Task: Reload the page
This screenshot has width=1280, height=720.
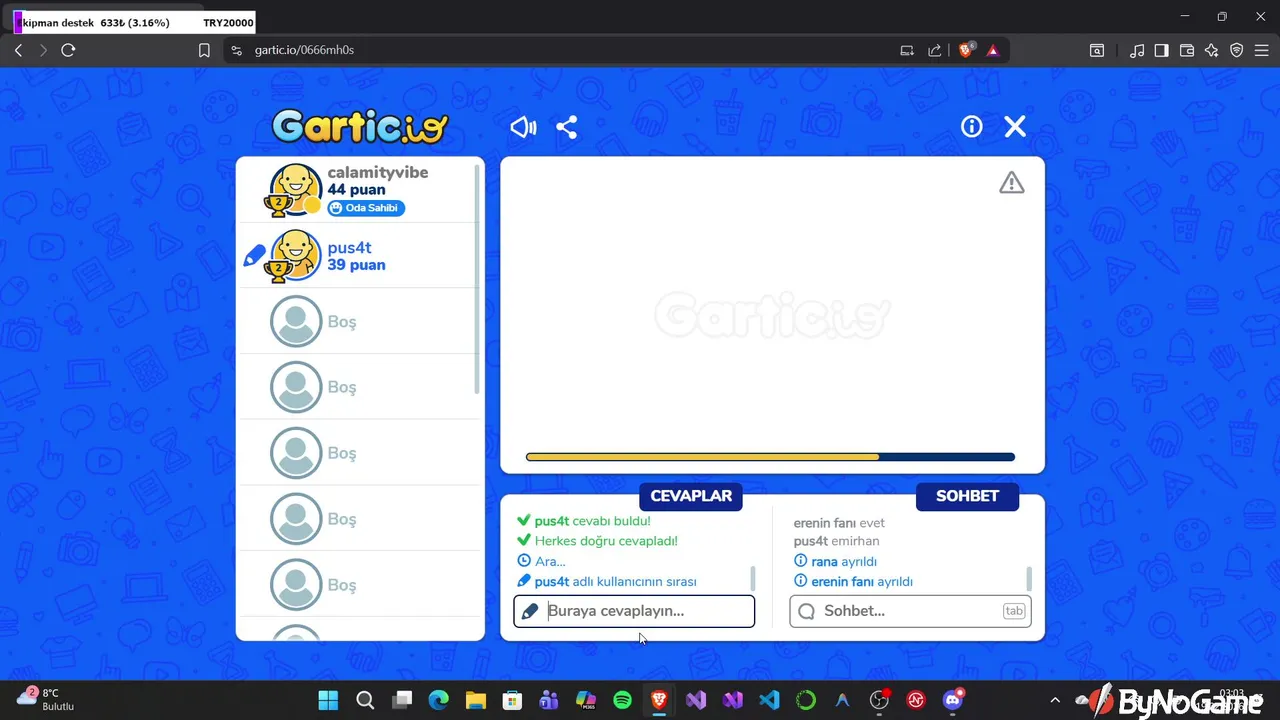Action: (68, 50)
